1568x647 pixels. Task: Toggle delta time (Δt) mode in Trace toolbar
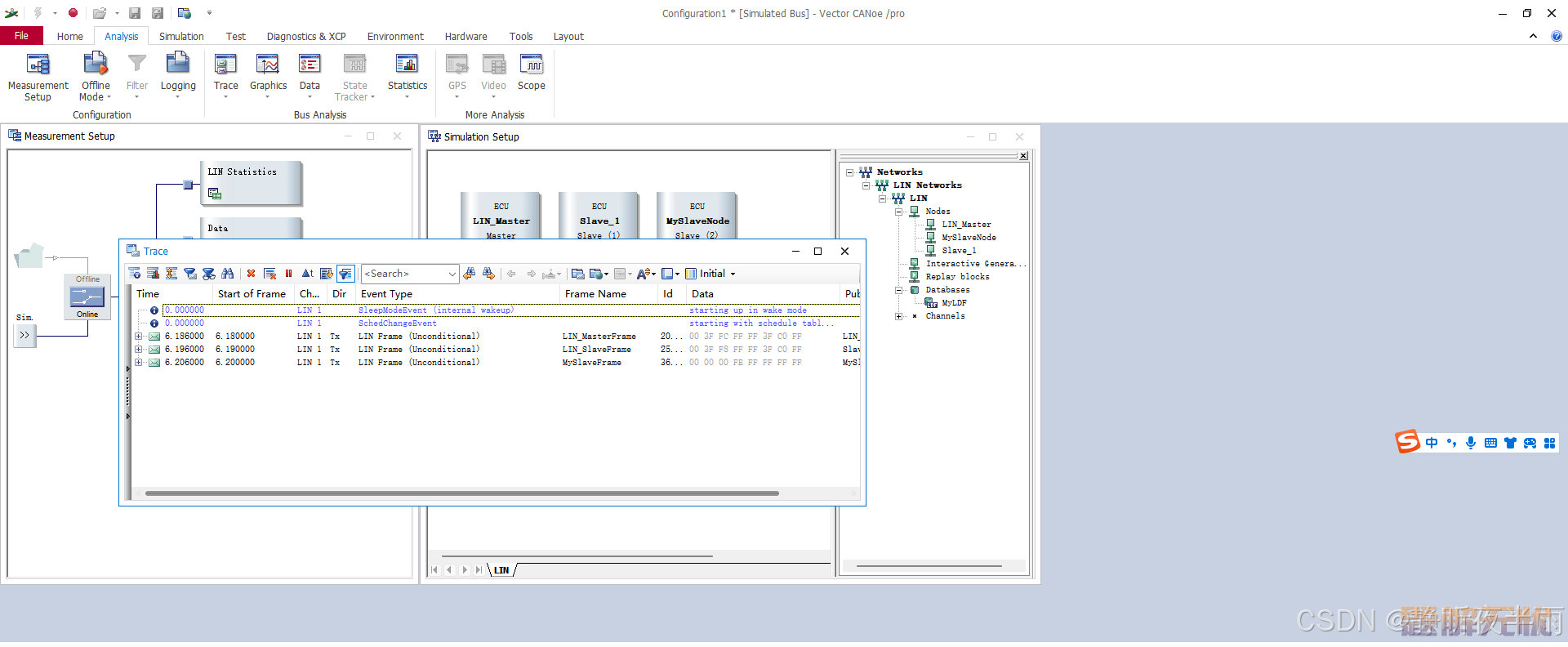pos(308,274)
